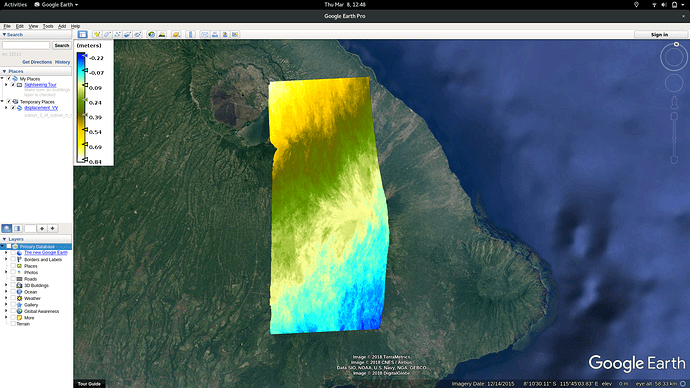Enable the Borders and Labels layer checkbox
The height and width of the screenshot is (388, 690).
(x=13, y=260)
